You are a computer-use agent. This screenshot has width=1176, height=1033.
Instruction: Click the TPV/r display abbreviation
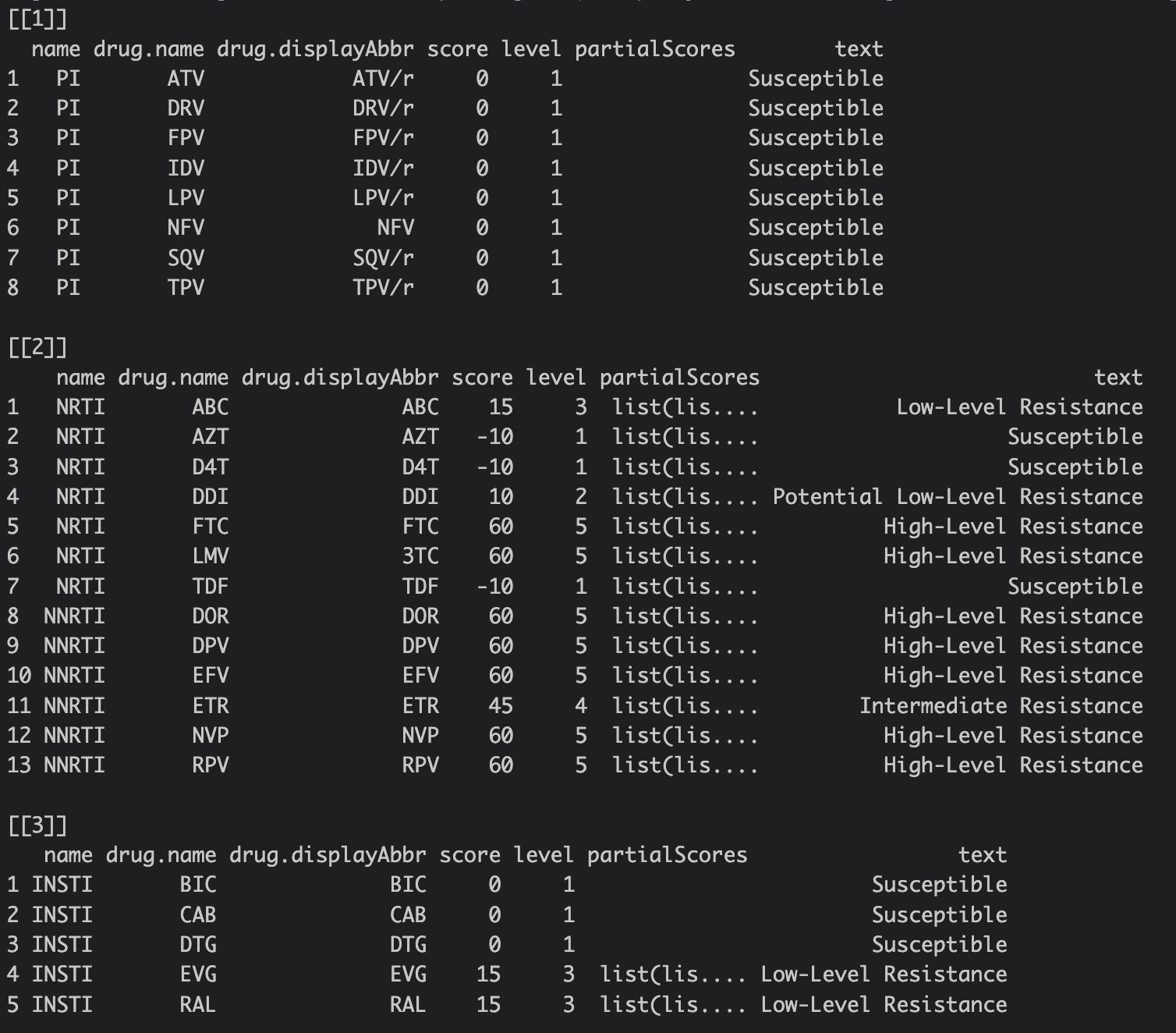[x=383, y=288]
